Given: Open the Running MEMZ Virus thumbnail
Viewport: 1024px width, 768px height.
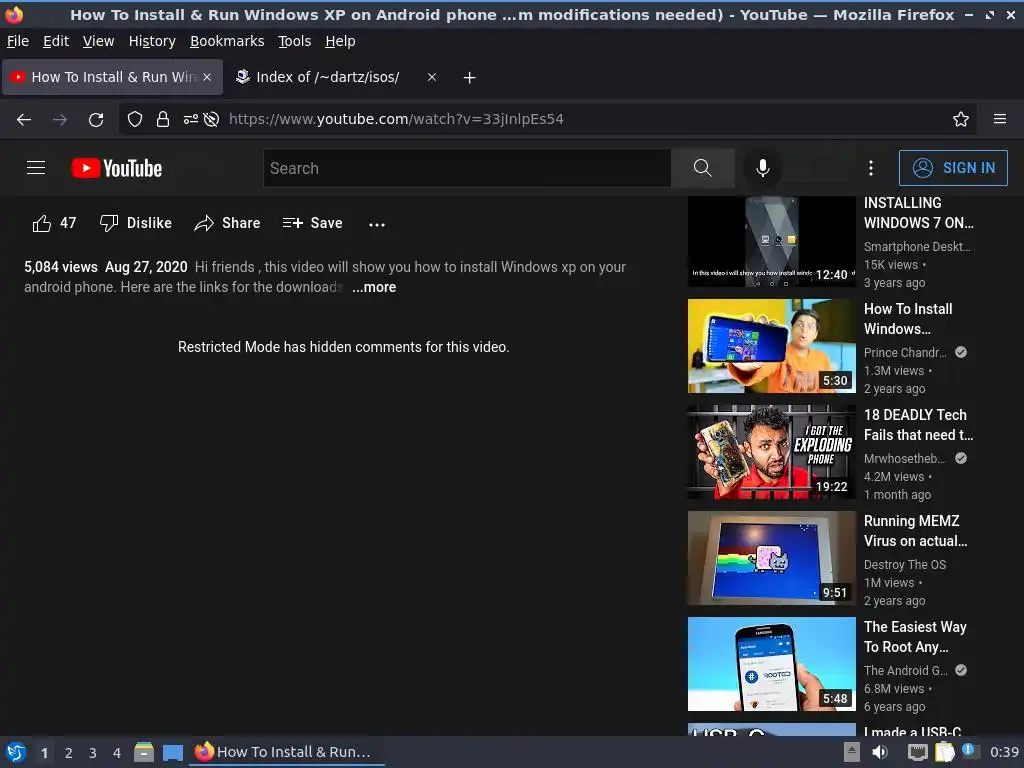Looking at the screenshot, I should pyautogui.click(x=771, y=558).
